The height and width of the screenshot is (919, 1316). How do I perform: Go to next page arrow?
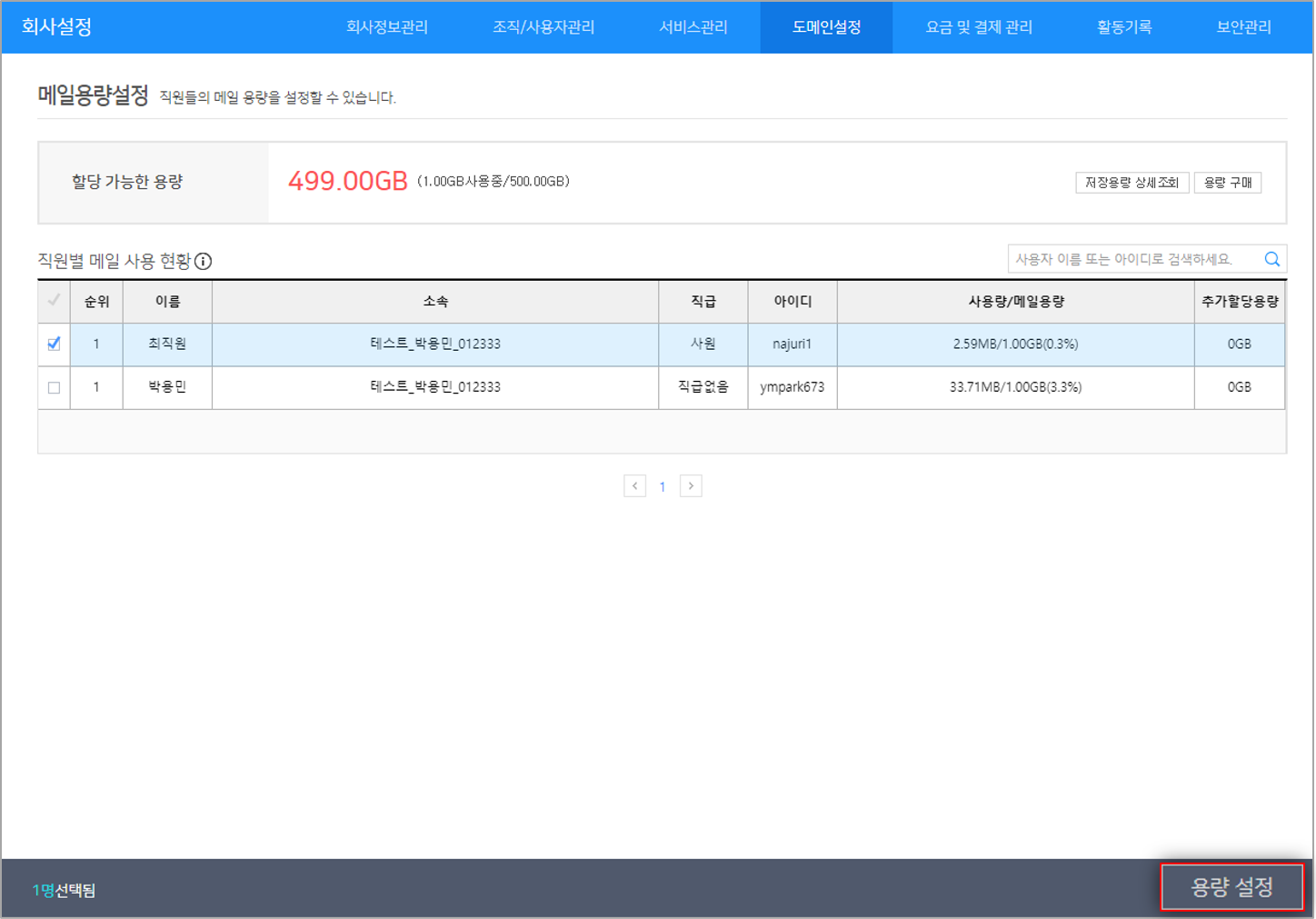(691, 486)
